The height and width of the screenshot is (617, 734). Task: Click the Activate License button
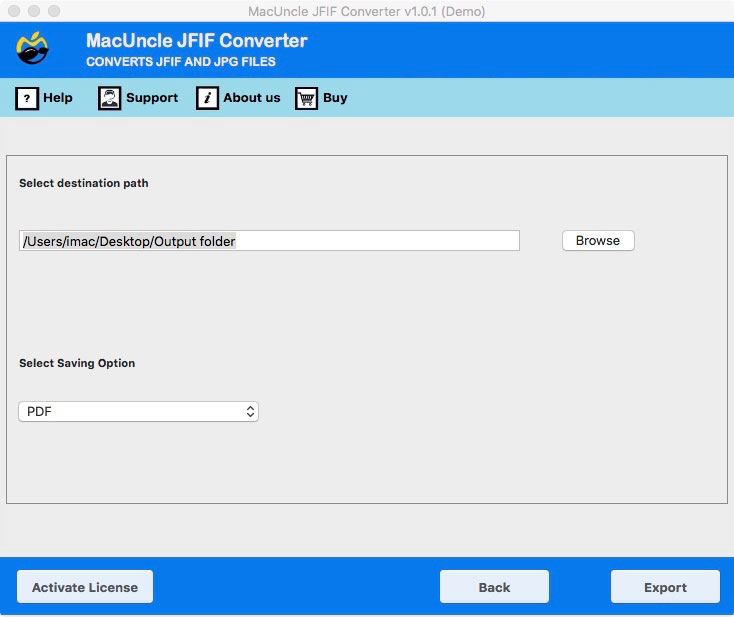[85, 587]
